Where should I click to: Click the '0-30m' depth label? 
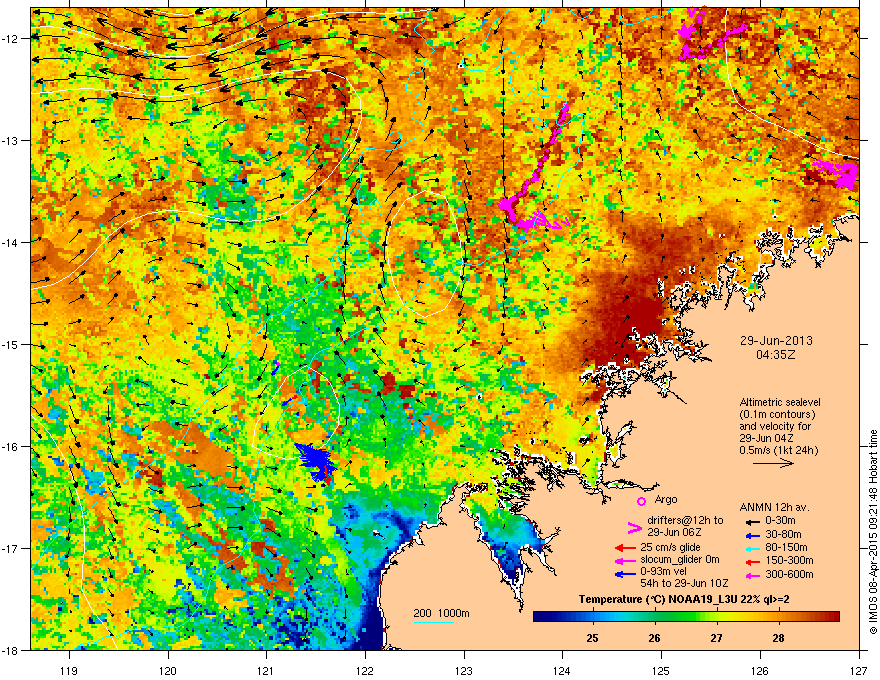click(780, 521)
